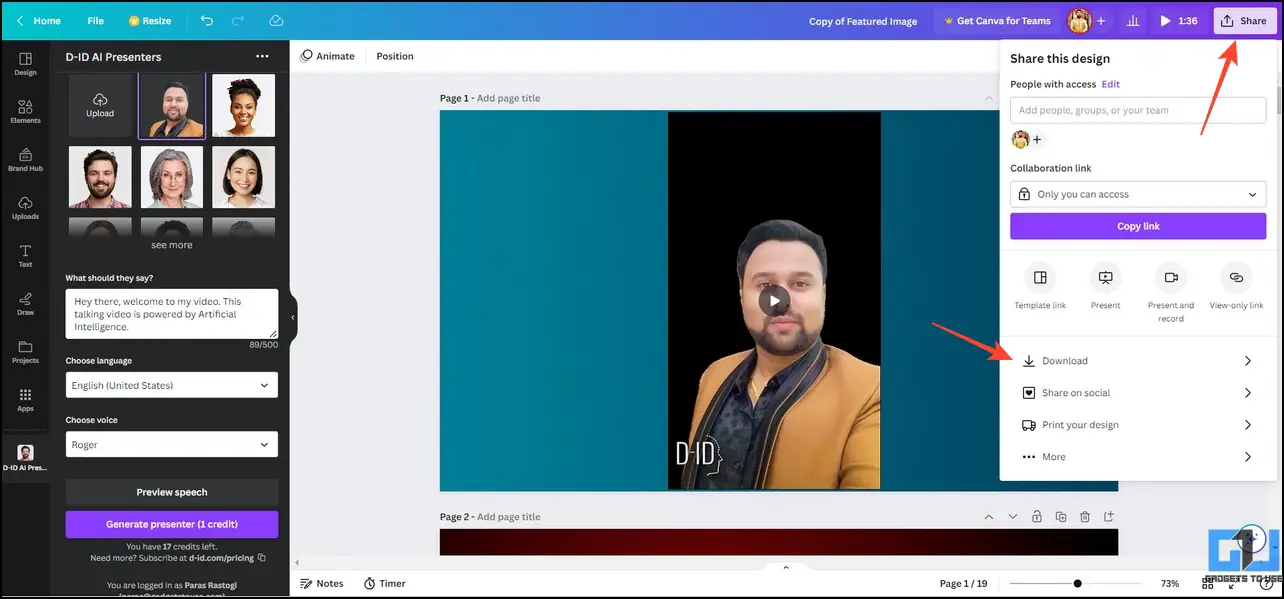Screen dimensions: 1284x599
Task: Open the collaboration link access dropdown
Action: pos(1138,194)
